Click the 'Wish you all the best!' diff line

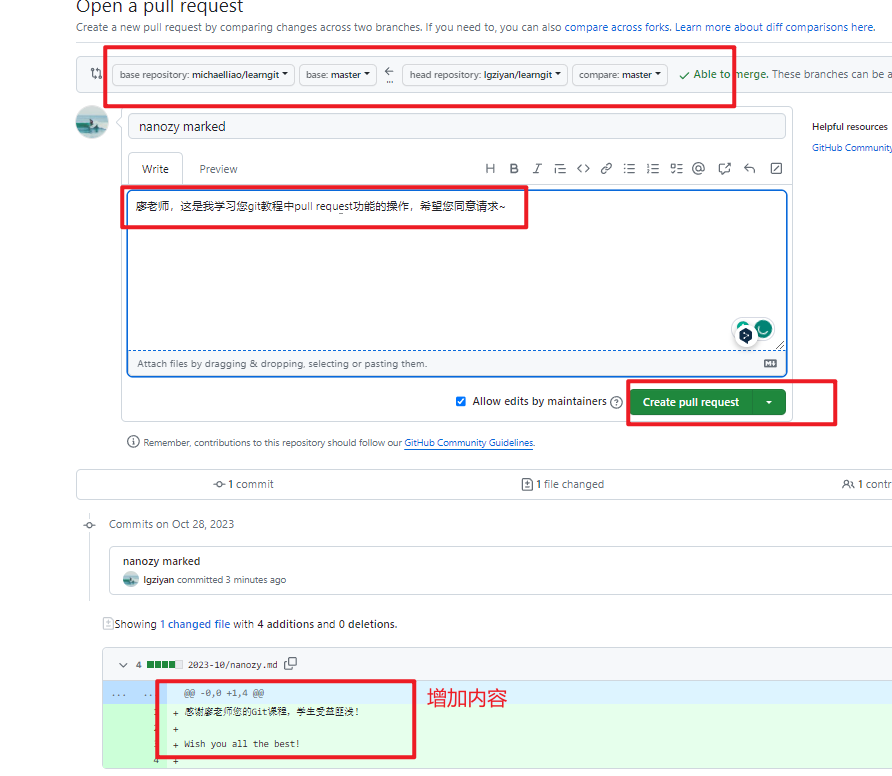tap(241, 744)
